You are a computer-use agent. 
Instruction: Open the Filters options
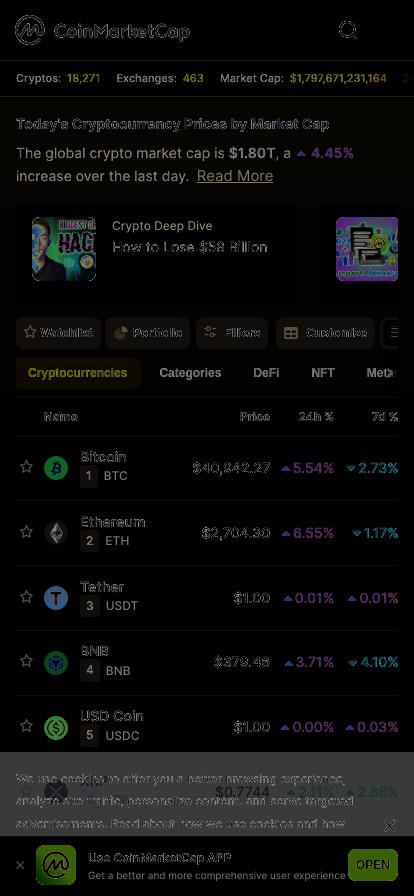232,333
